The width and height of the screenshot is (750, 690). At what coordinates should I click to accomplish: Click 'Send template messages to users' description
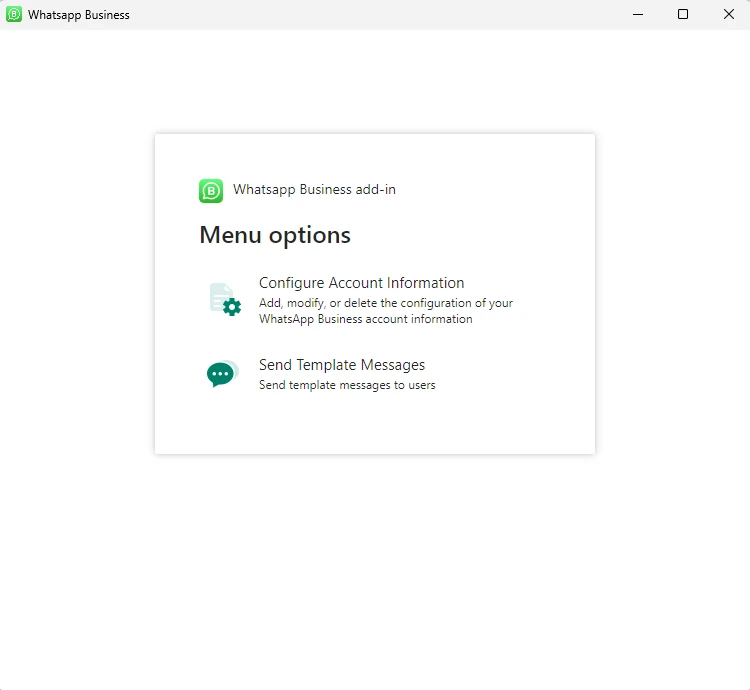(x=347, y=385)
